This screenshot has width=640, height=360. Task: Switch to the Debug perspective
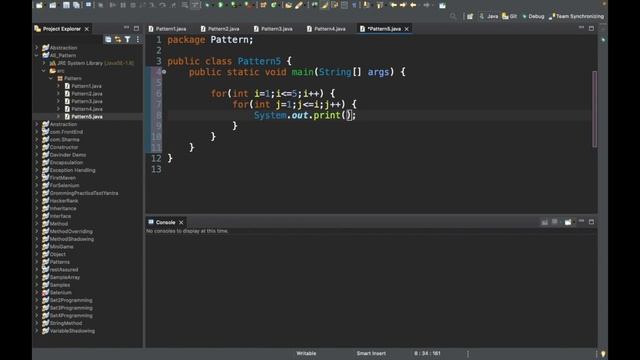point(533,16)
